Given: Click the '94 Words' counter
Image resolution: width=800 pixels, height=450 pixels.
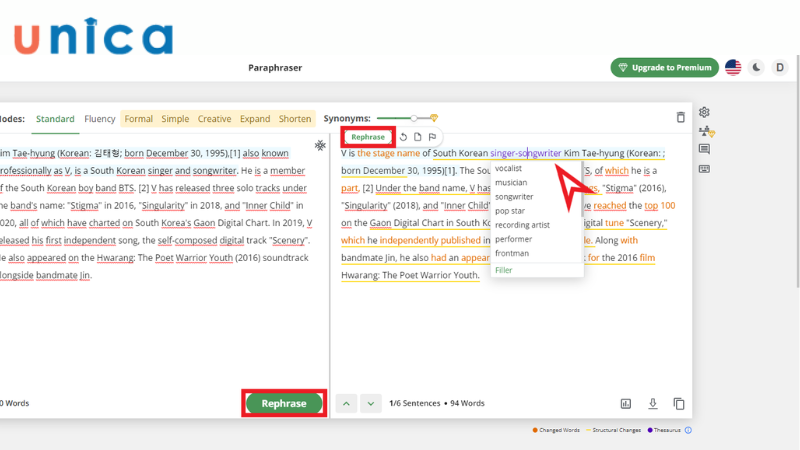Looking at the screenshot, I should point(467,403).
